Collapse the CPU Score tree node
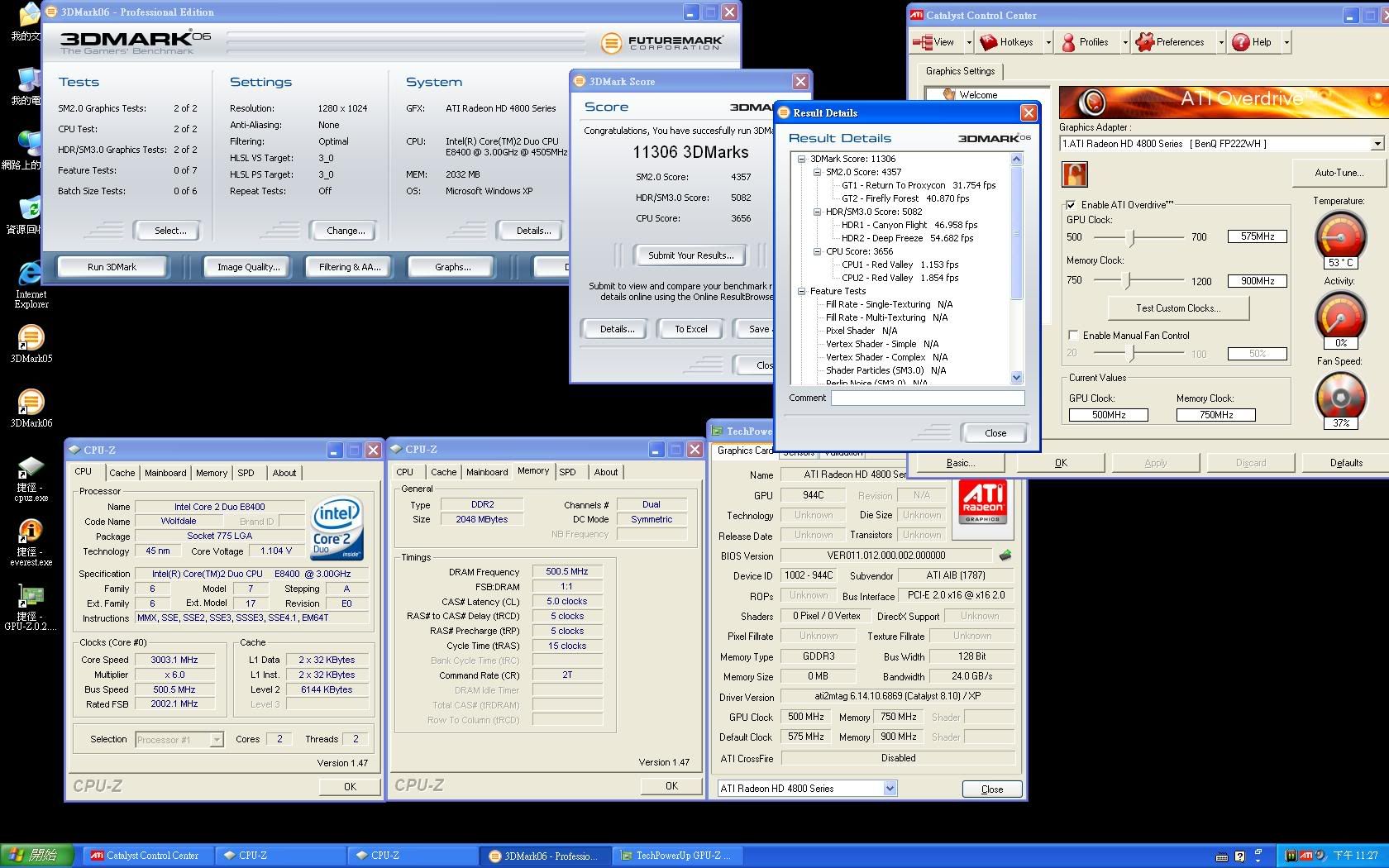Image resolution: width=1389 pixels, height=868 pixels. click(x=817, y=251)
